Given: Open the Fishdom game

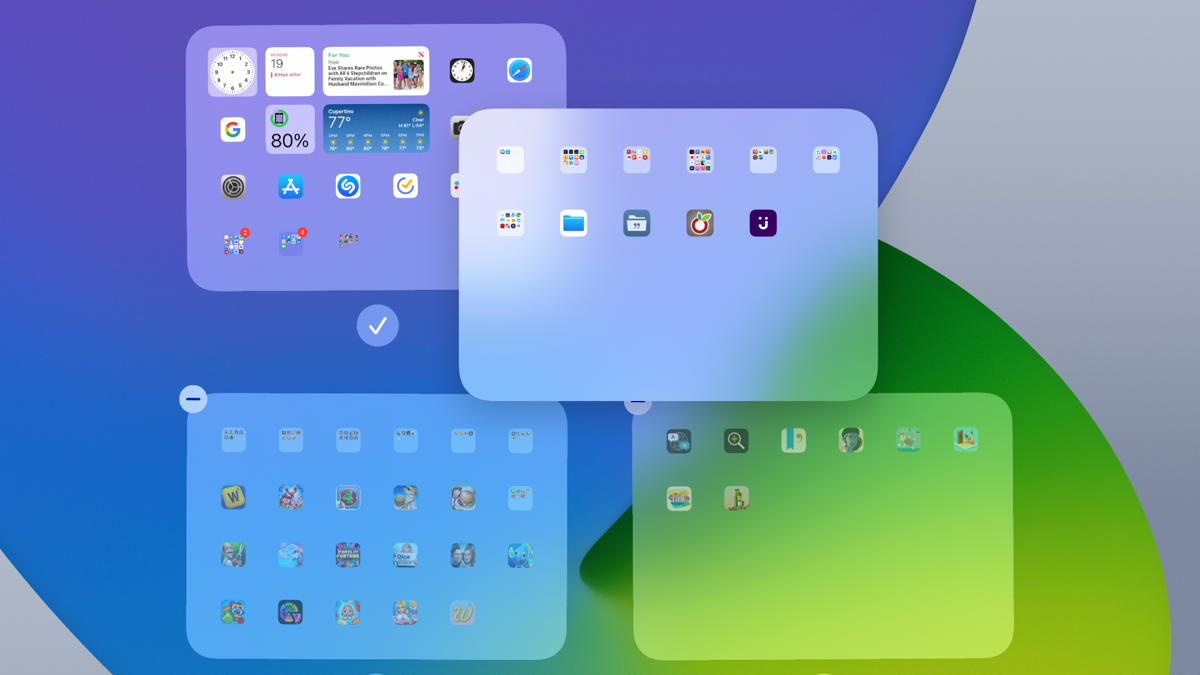Looking at the screenshot, I should [x=520, y=555].
